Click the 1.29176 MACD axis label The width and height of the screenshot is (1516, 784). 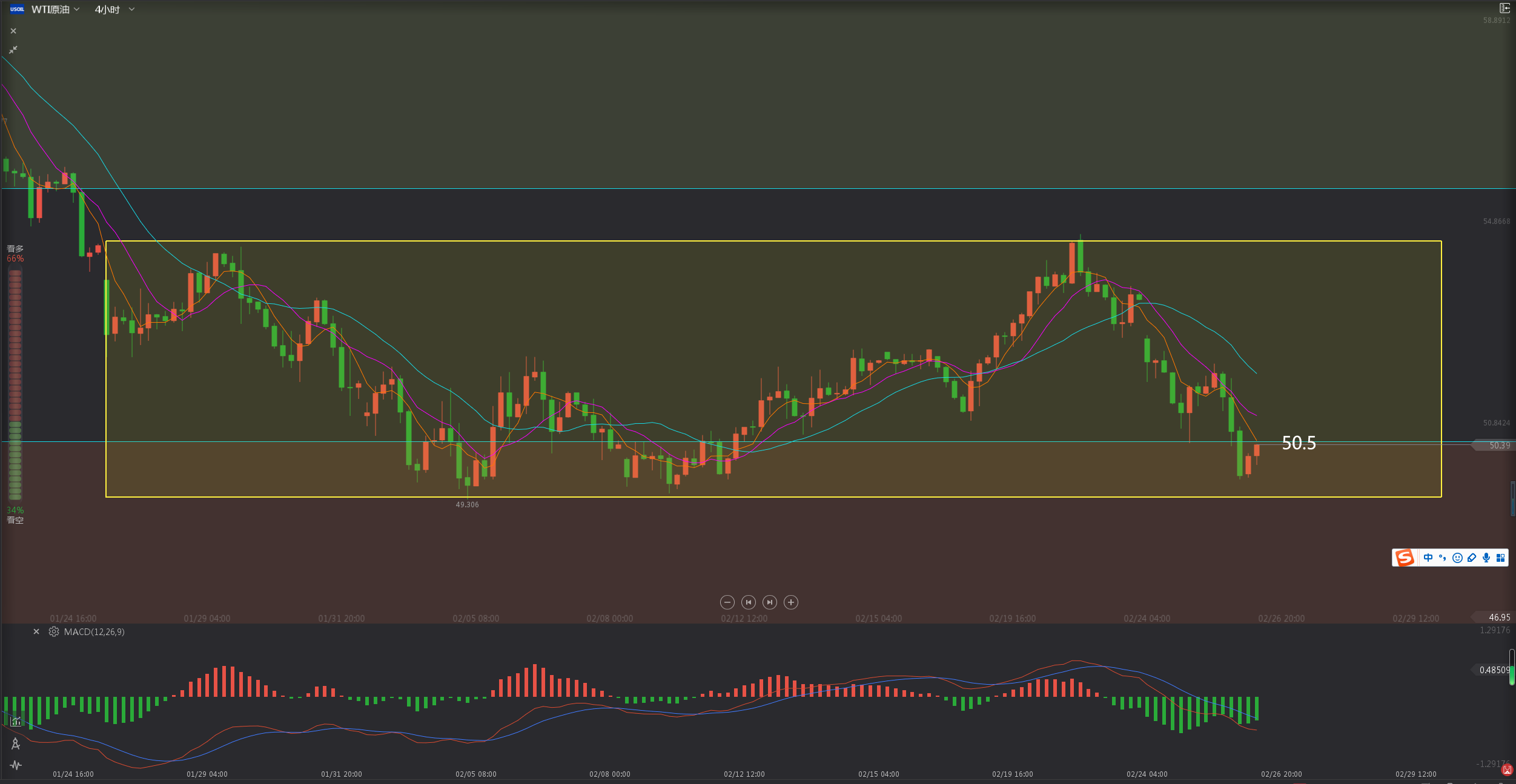(1495, 630)
